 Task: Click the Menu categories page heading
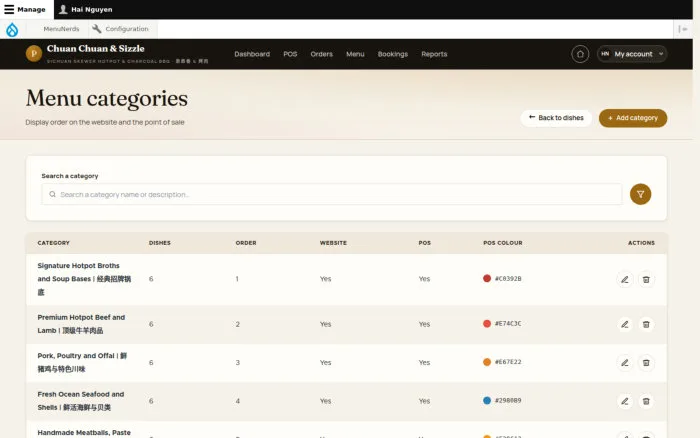[x=107, y=99]
